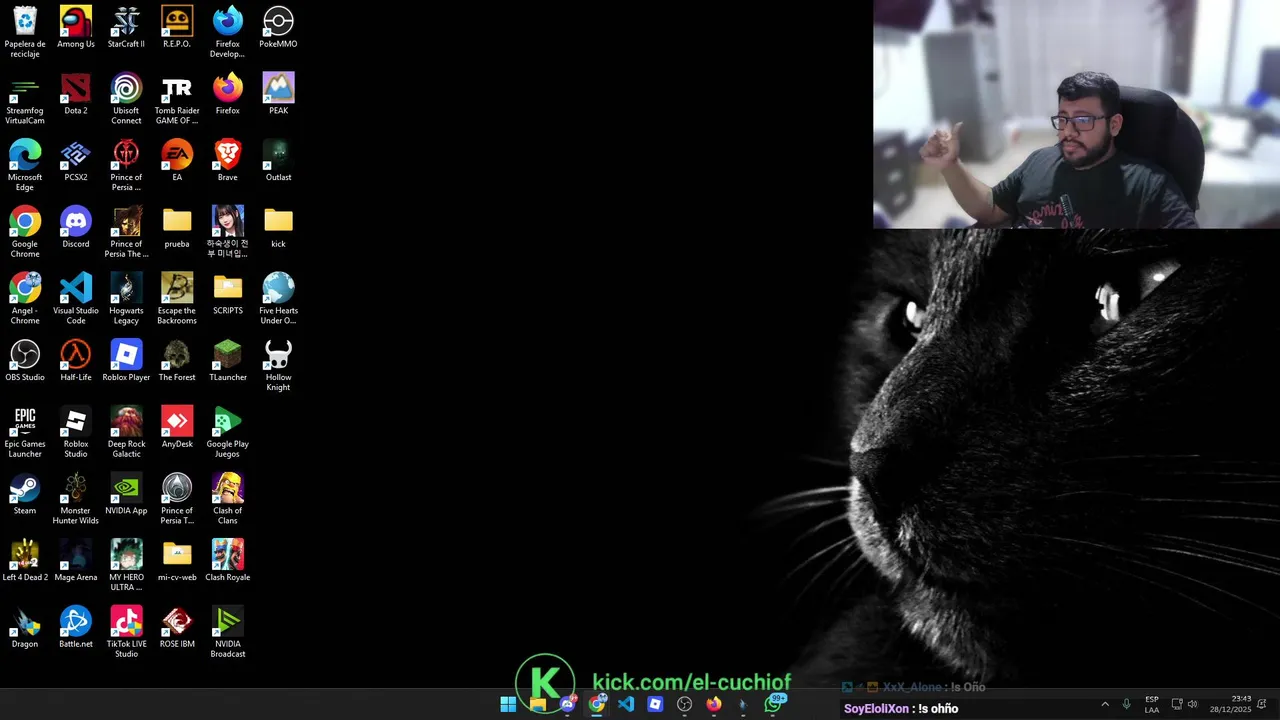The image size is (1280, 720).
Task: Select the Mage Arena desktop icon
Action: [76, 560]
